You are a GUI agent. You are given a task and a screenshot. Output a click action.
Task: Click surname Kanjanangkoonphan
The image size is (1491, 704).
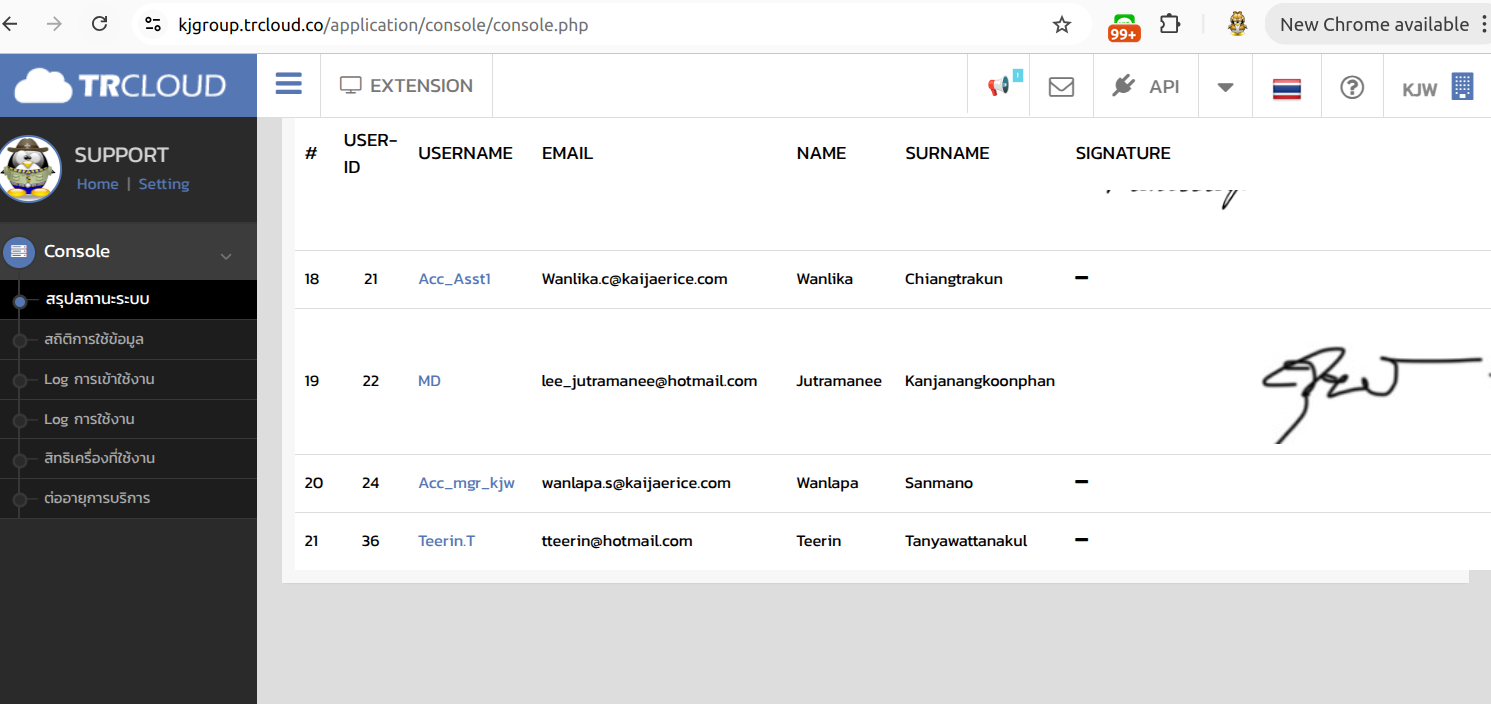980,381
